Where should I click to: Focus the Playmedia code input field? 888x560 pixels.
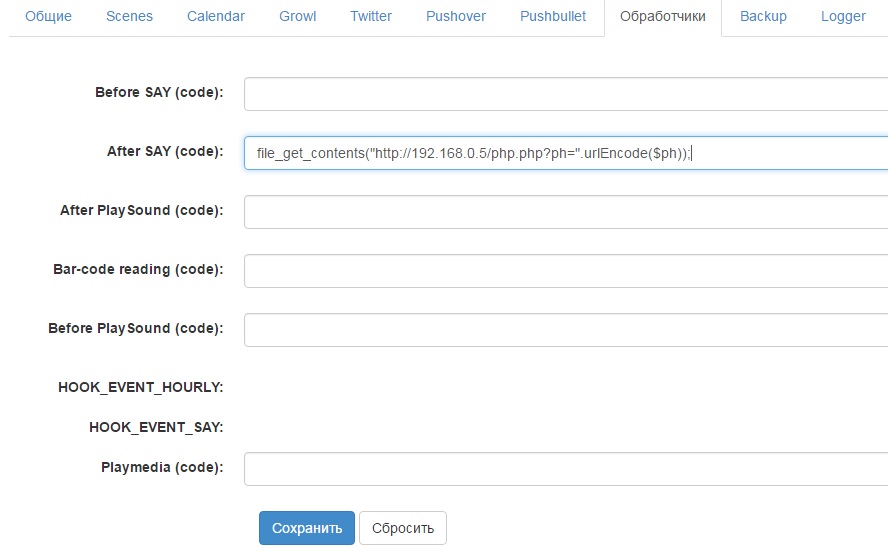click(x=565, y=468)
